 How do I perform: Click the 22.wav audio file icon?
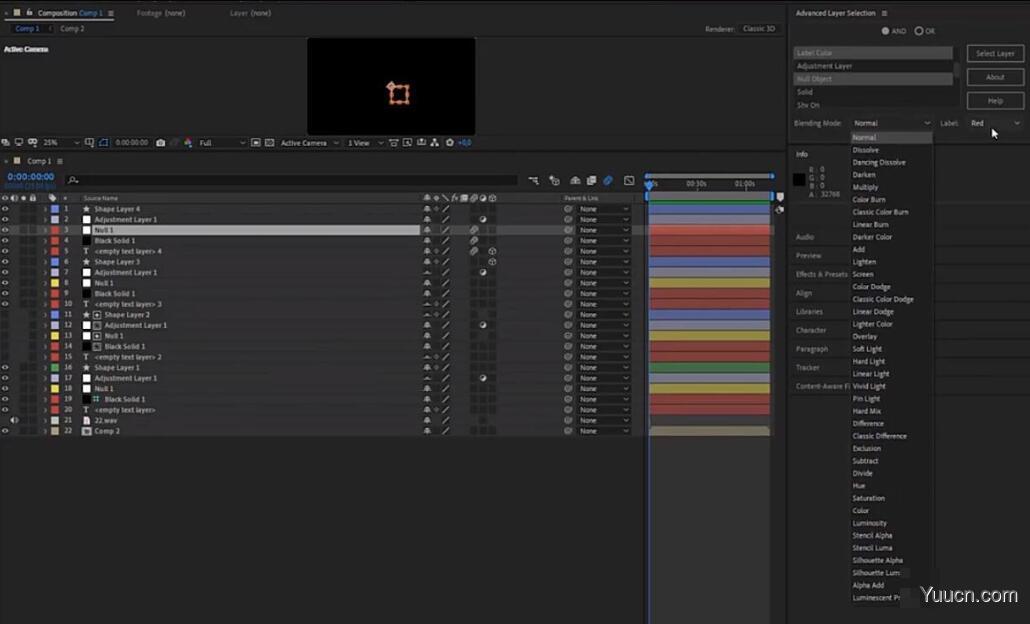86,420
